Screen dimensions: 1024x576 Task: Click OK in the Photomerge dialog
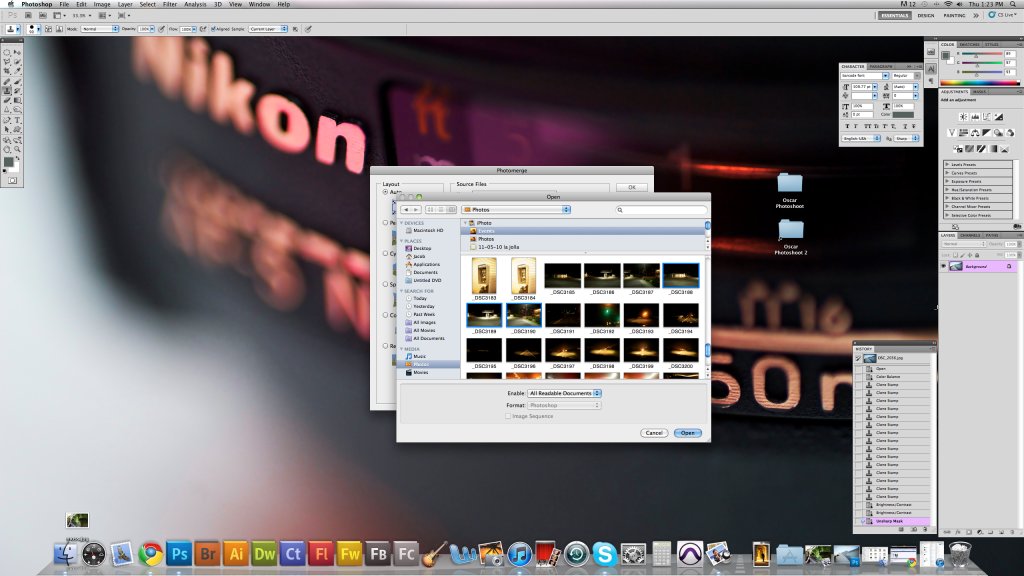tap(632, 187)
